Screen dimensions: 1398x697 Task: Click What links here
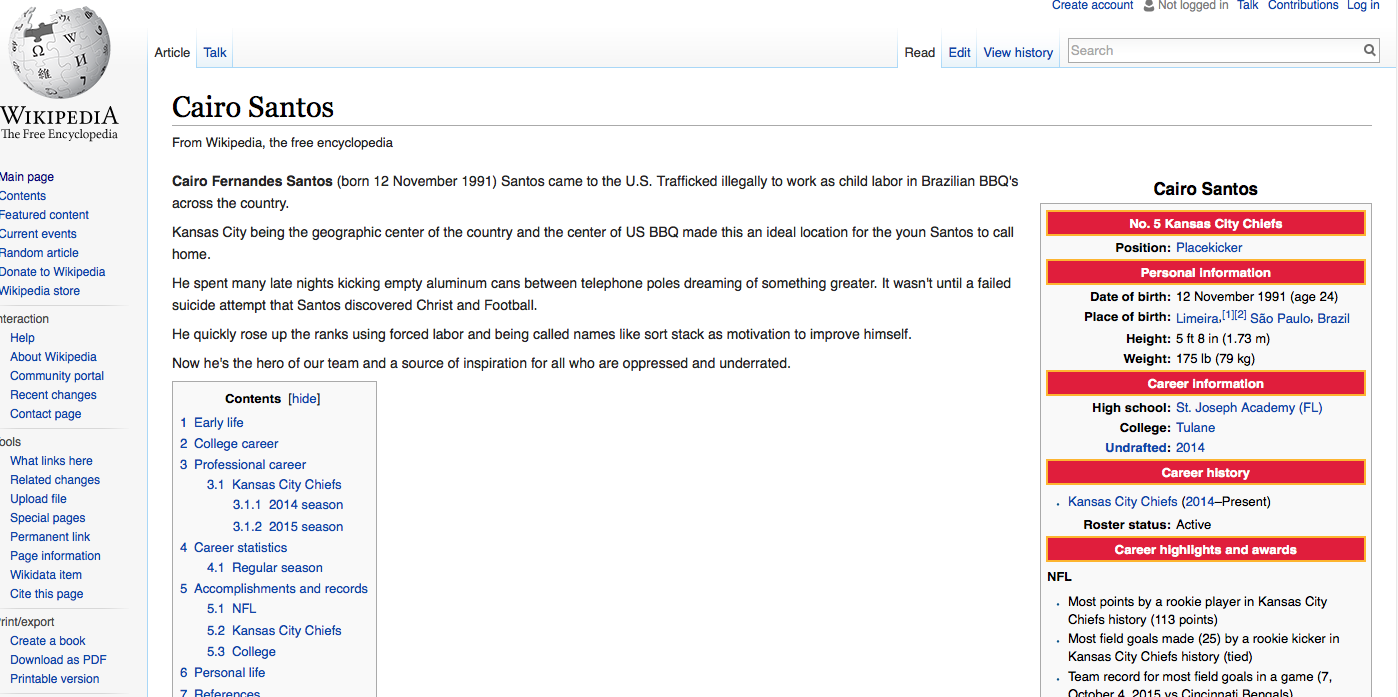click(x=51, y=461)
